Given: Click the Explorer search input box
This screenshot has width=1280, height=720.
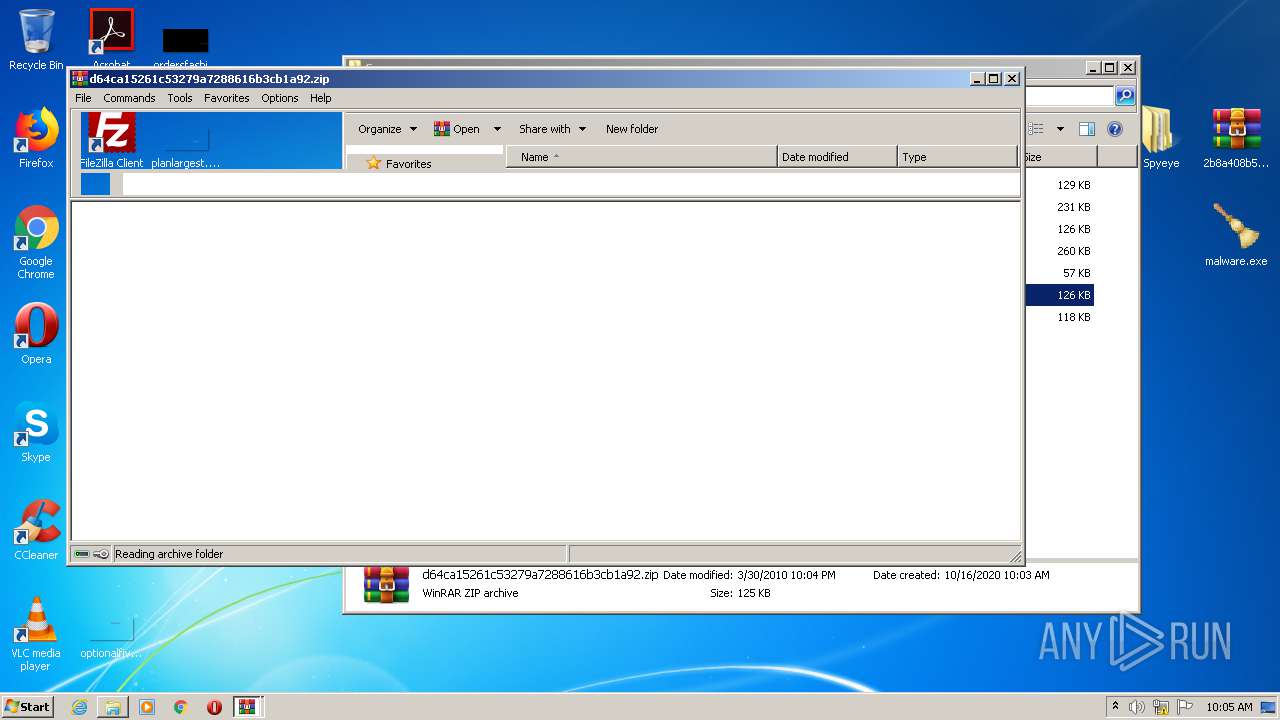Looking at the screenshot, I should pos(1068,96).
